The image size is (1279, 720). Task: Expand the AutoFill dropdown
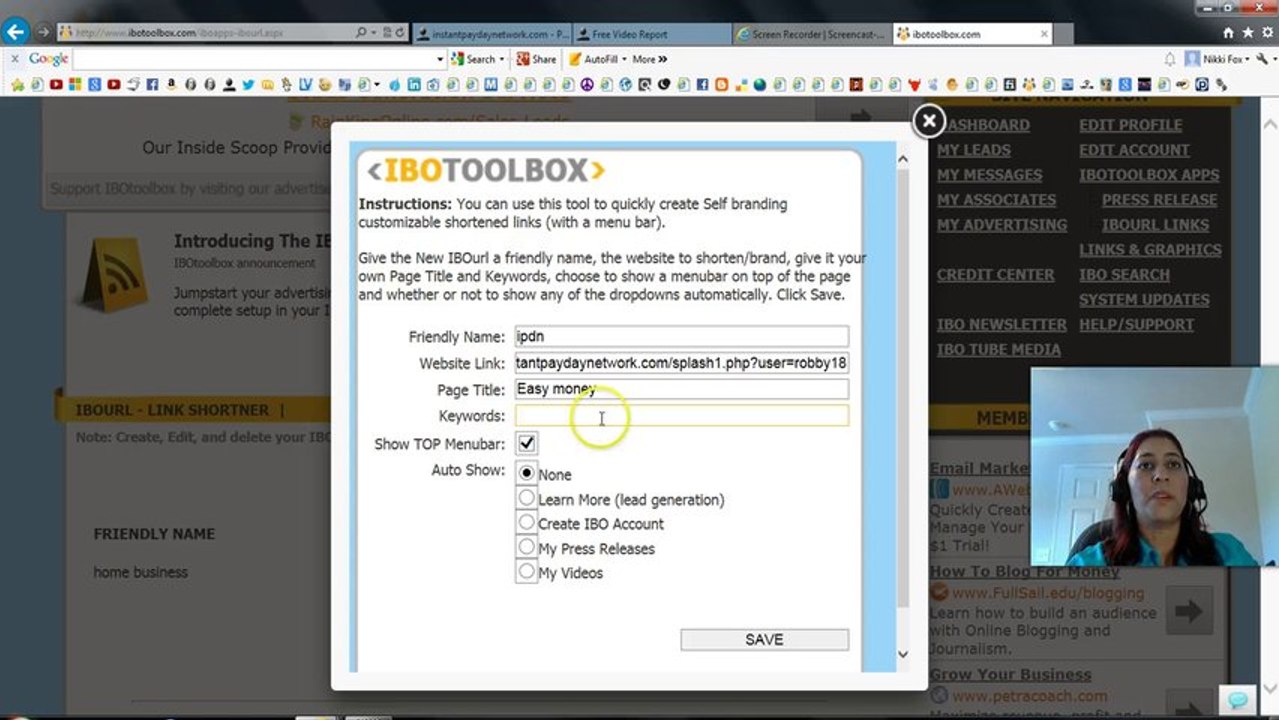click(x=623, y=59)
